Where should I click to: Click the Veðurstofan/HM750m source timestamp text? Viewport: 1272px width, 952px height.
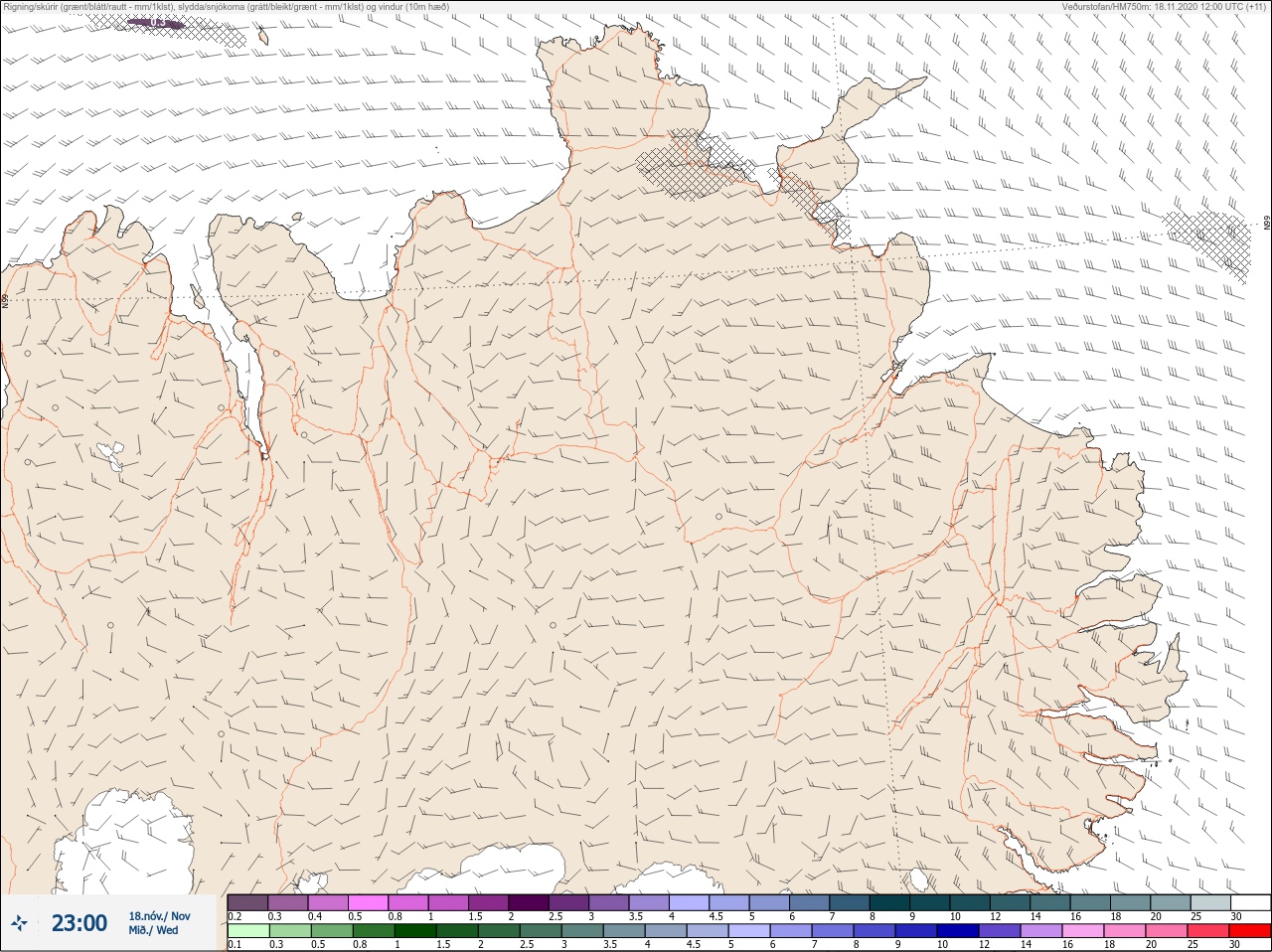(1166, 6)
